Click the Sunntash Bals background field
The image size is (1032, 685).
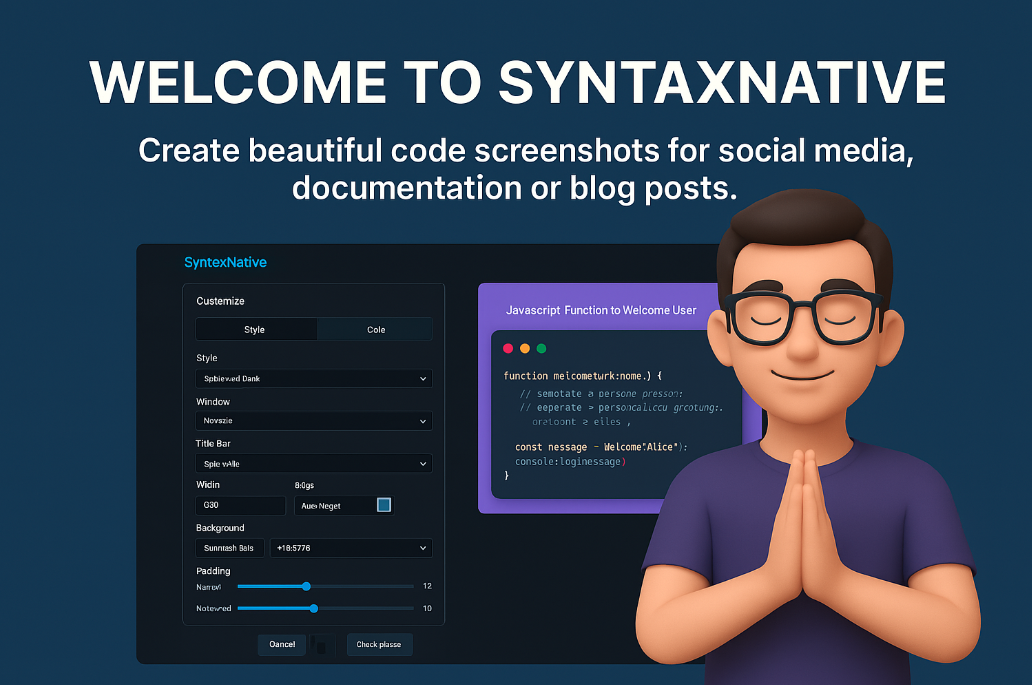(x=230, y=547)
